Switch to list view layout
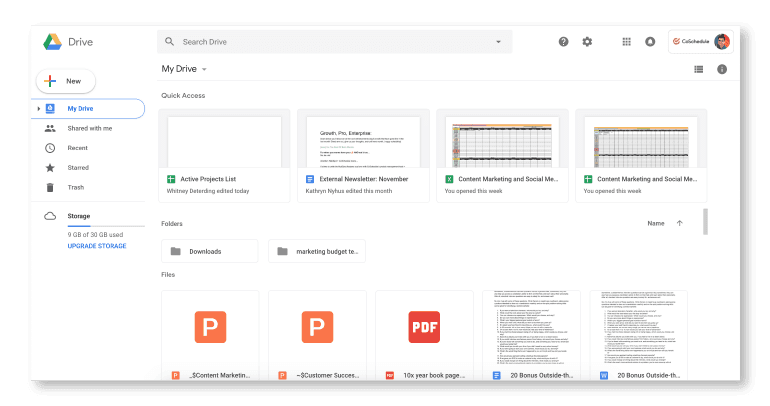The image size is (770, 406). point(698,69)
